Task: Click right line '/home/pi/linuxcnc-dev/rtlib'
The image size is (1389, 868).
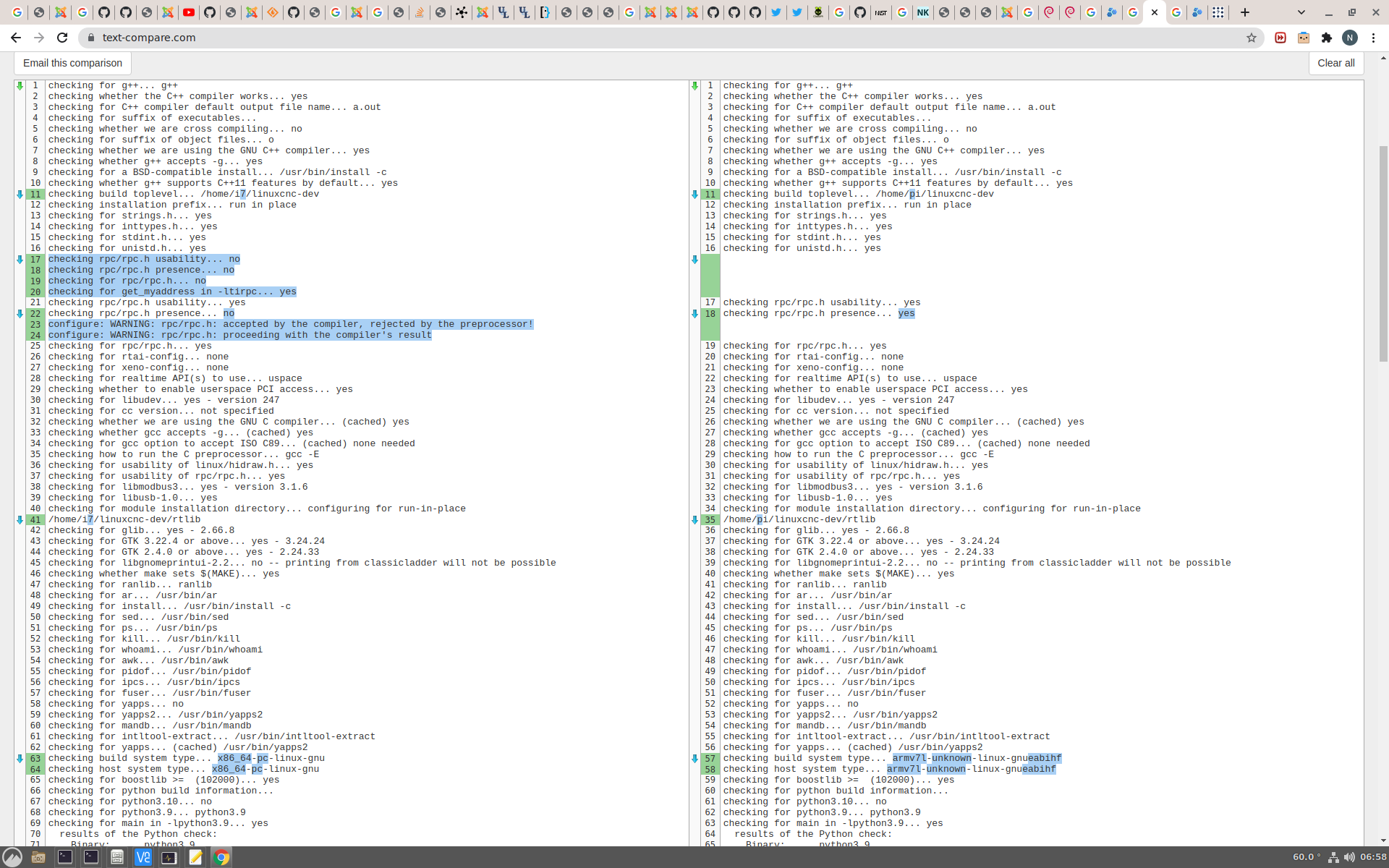Action: pyautogui.click(x=799, y=519)
